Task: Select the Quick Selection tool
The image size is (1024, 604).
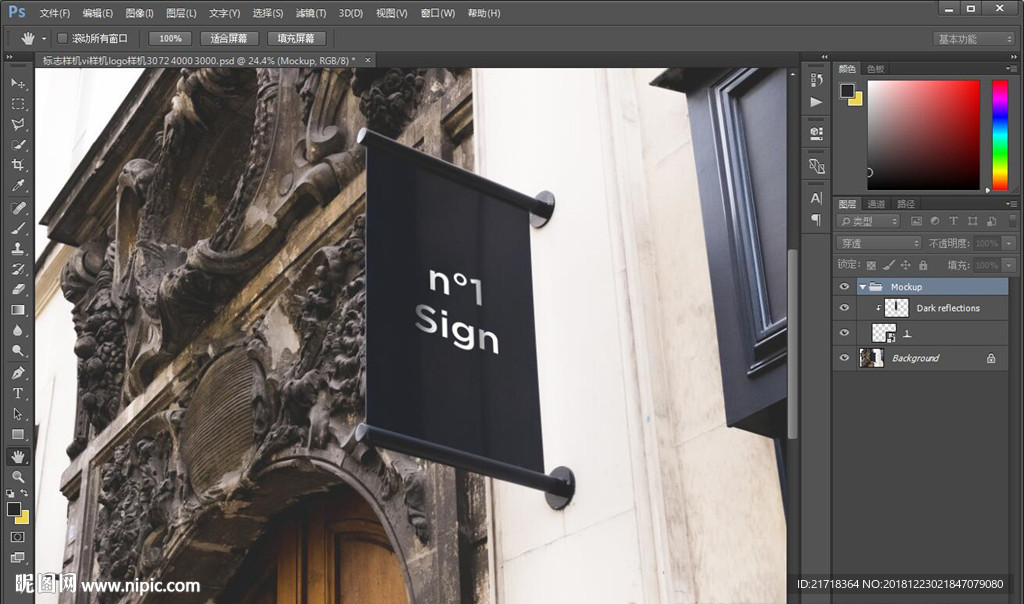Action: tap(18, 145)
